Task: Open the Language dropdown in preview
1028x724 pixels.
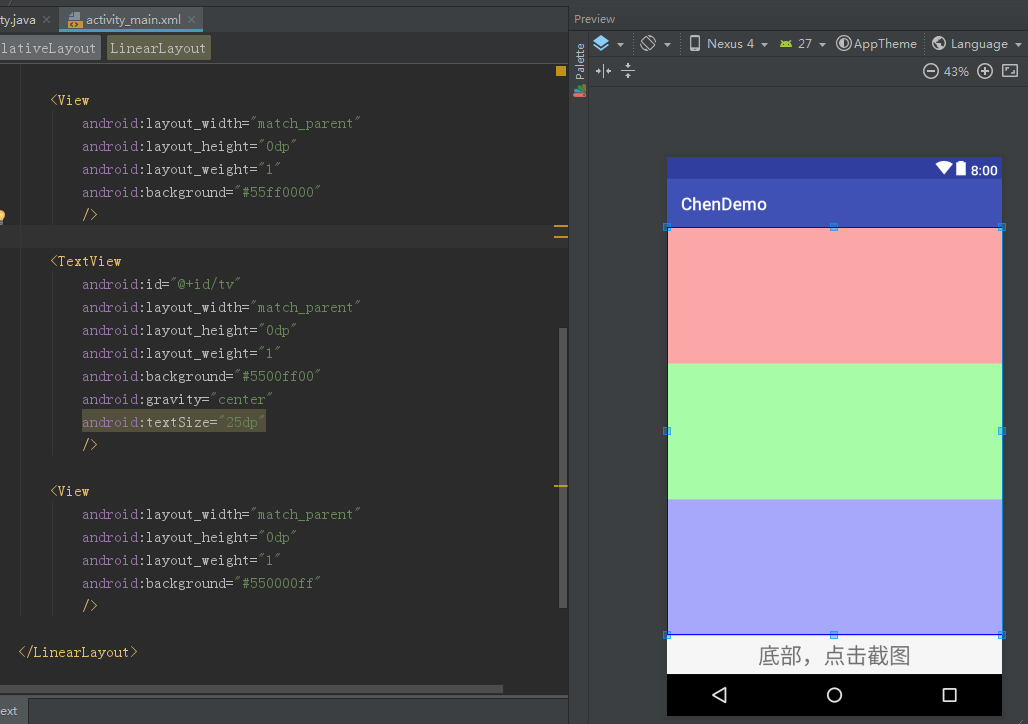Action: pyautogui.click(x=976, y=44)
